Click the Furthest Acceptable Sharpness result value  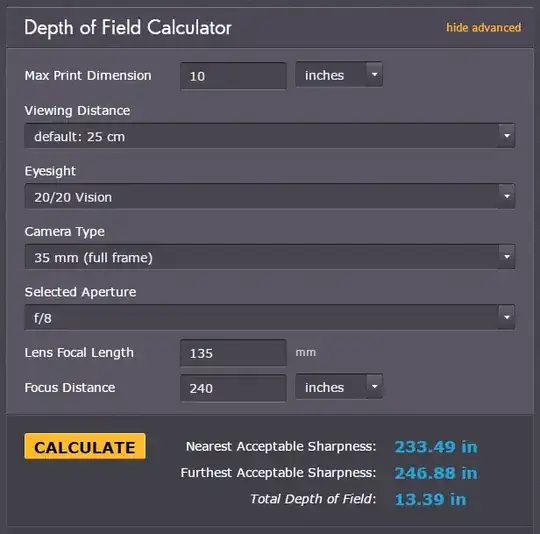pos(436,473)
